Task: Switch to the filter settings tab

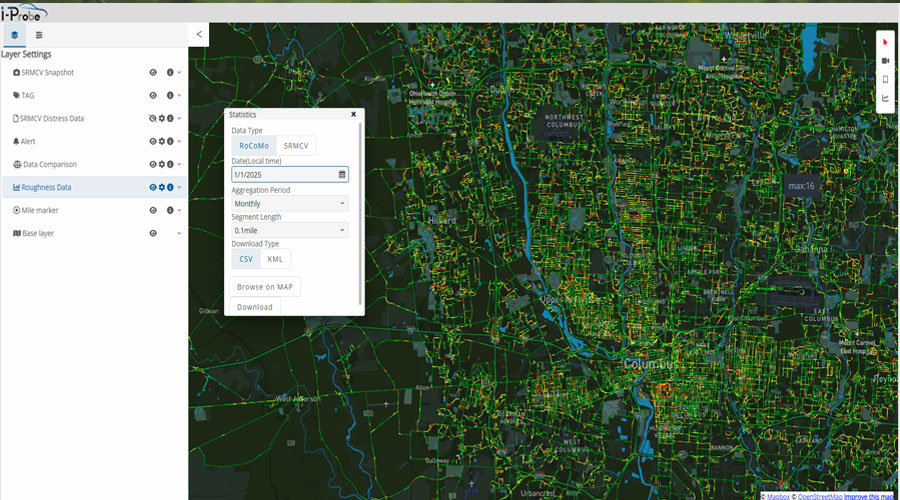Action: pyautogui.click(x=39, y=35)
